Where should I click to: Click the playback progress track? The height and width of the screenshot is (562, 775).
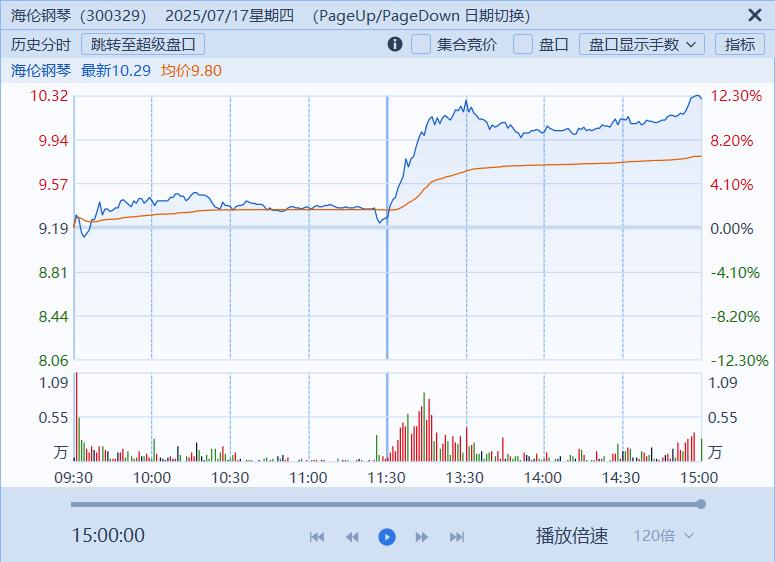tap(386, 504)
